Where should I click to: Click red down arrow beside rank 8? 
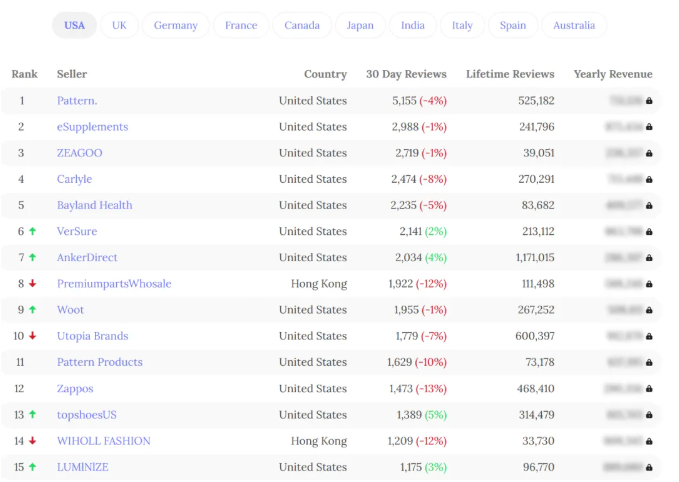pos(32,284)
